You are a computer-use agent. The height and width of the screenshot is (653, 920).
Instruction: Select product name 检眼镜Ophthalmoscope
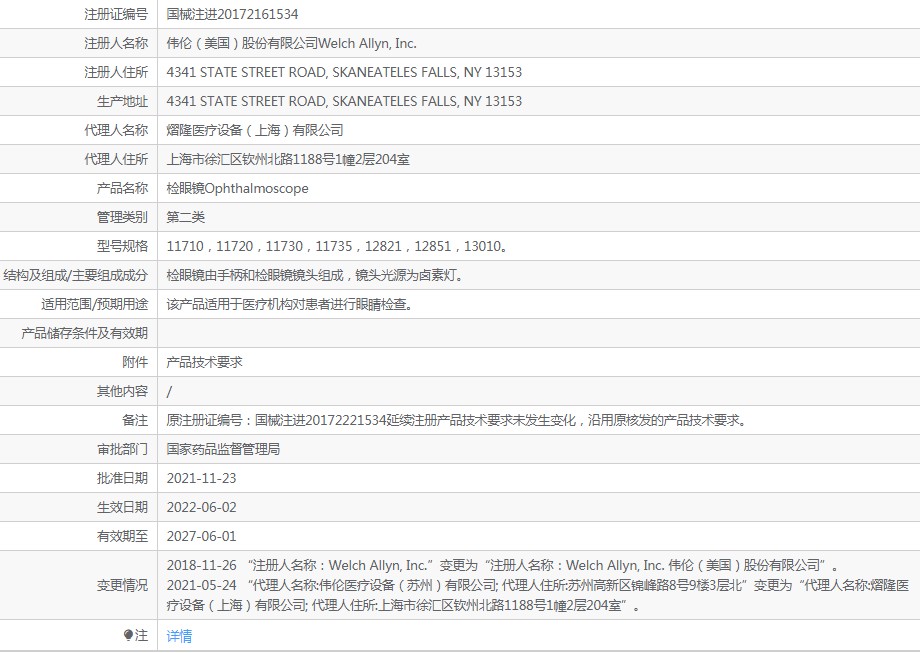tap(238, 188)
